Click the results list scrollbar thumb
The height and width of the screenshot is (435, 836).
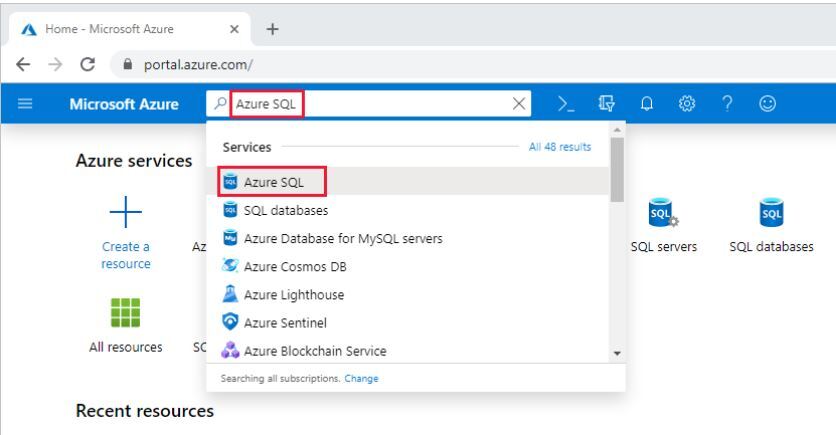click(617, 170)
